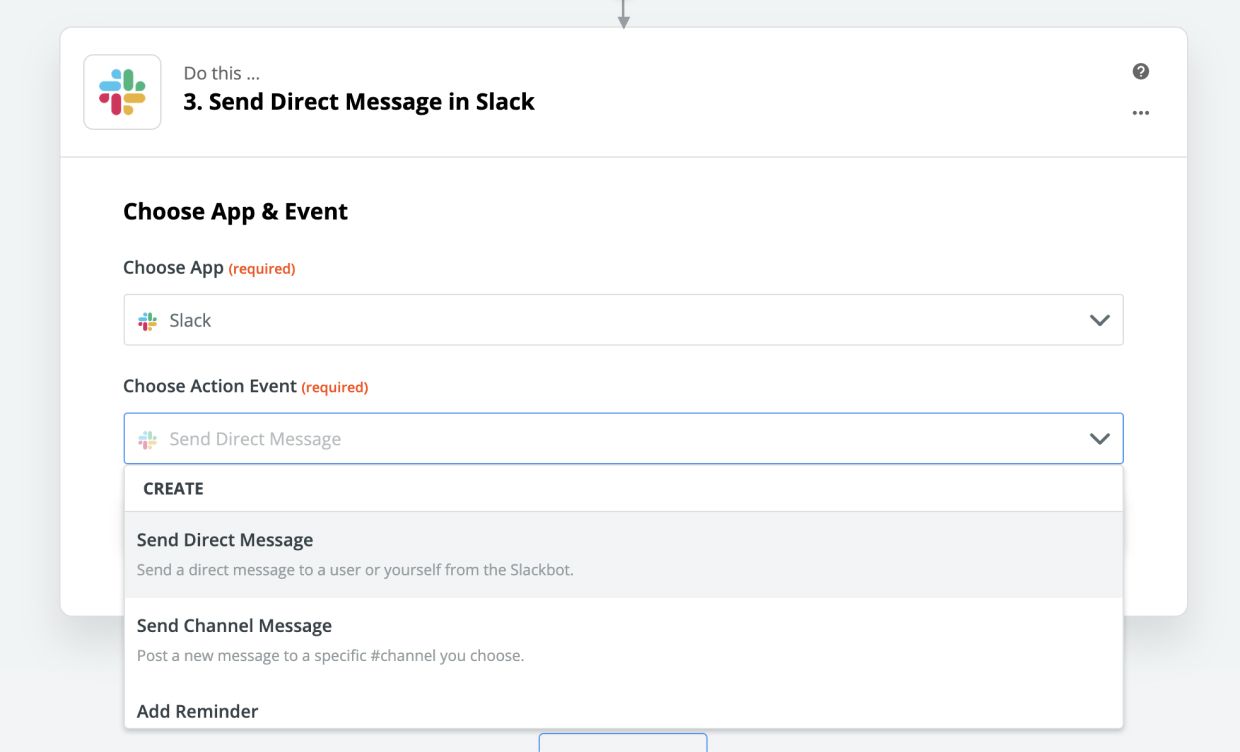1240x752 pixels.
Task: Click the 'Choose Action Event' label
Action: click(x=210, y=386)
